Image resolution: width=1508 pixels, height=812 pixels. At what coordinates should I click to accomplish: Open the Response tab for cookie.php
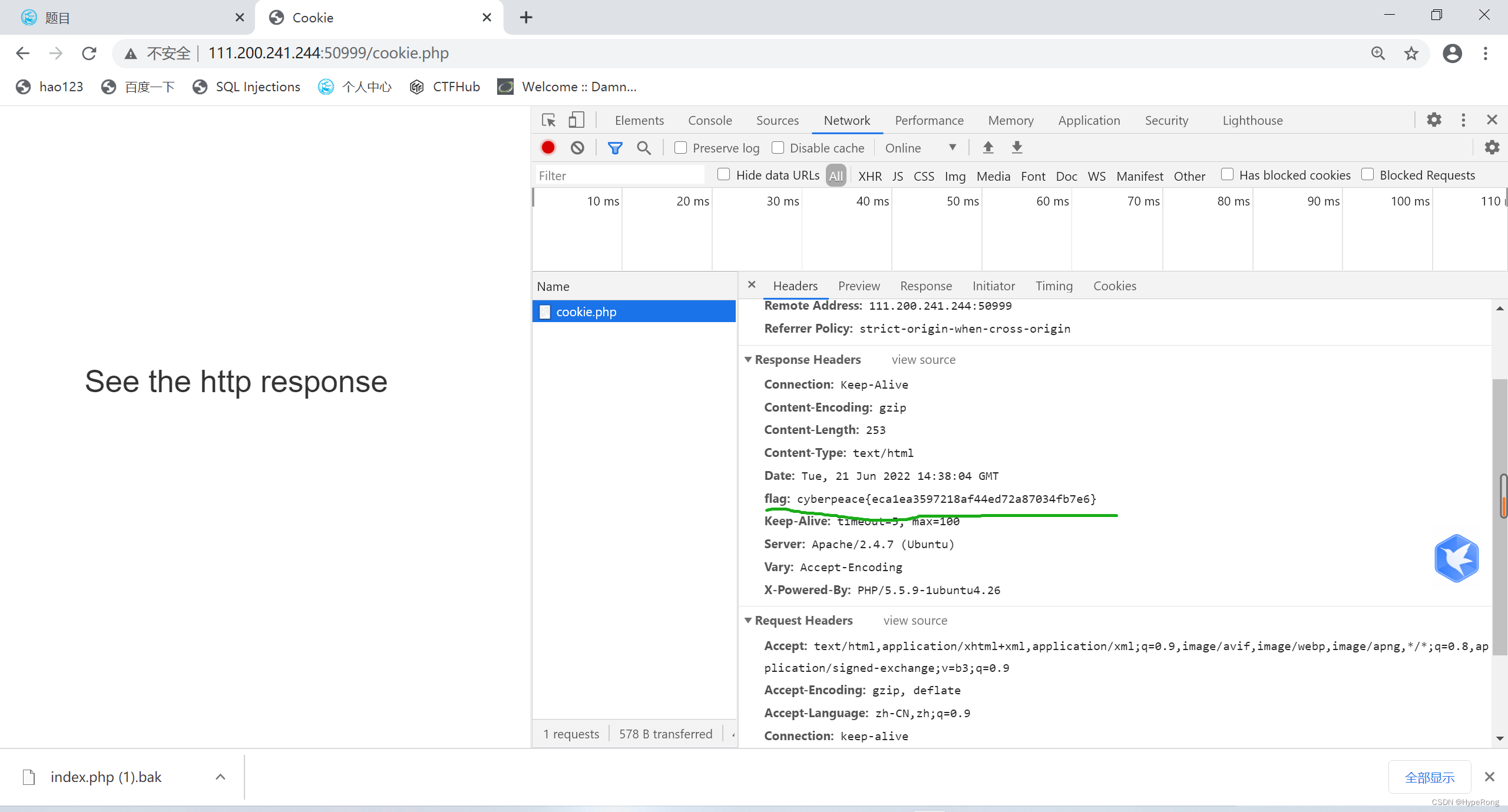tap(925, 286)
